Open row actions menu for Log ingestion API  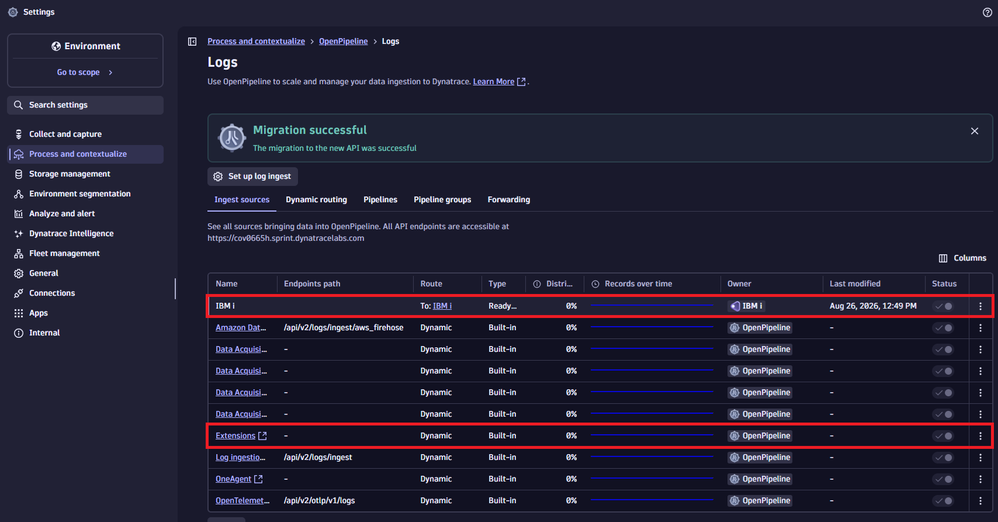(980, 458)
